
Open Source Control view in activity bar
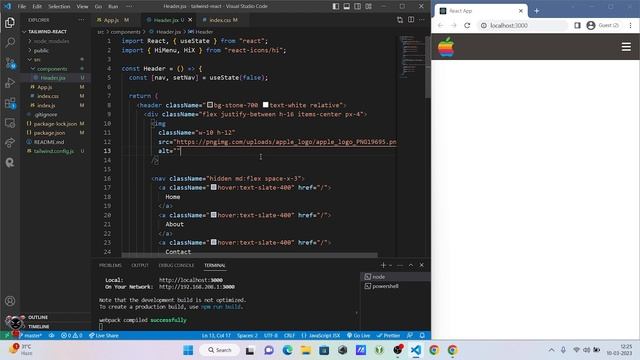(x=10, y=62)
